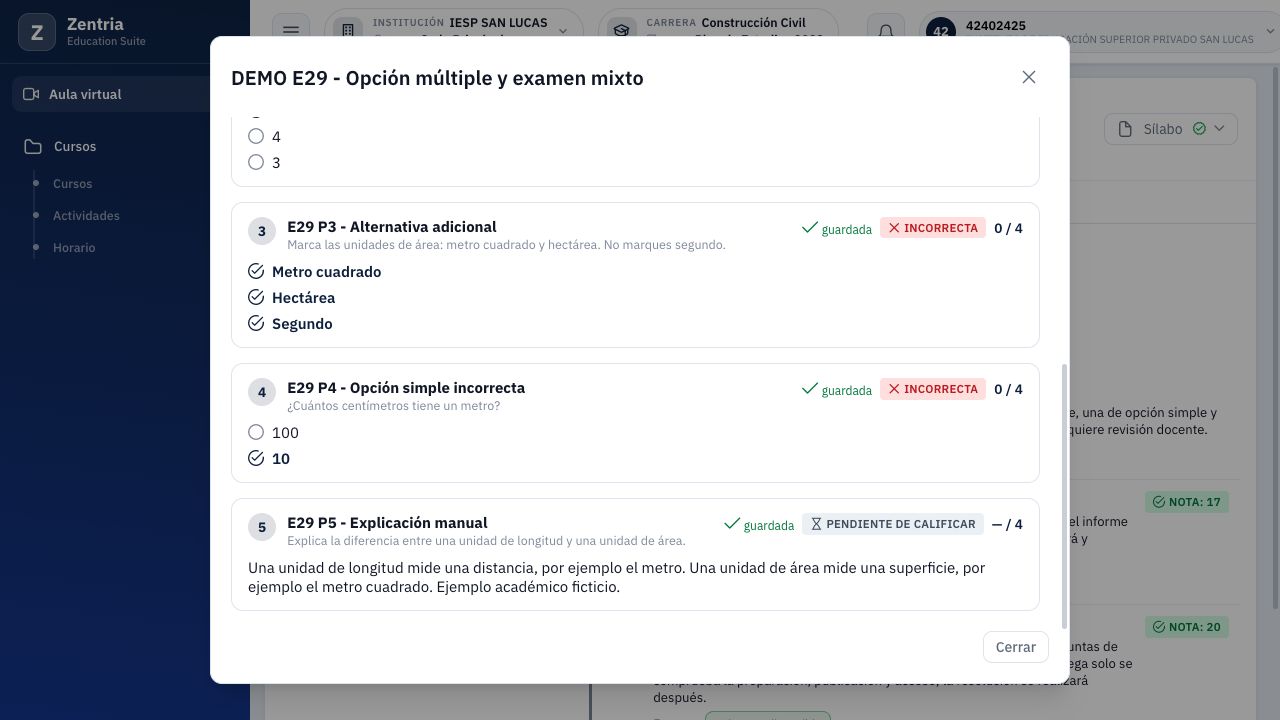Select the 100 answer option

tap(256, 432)
